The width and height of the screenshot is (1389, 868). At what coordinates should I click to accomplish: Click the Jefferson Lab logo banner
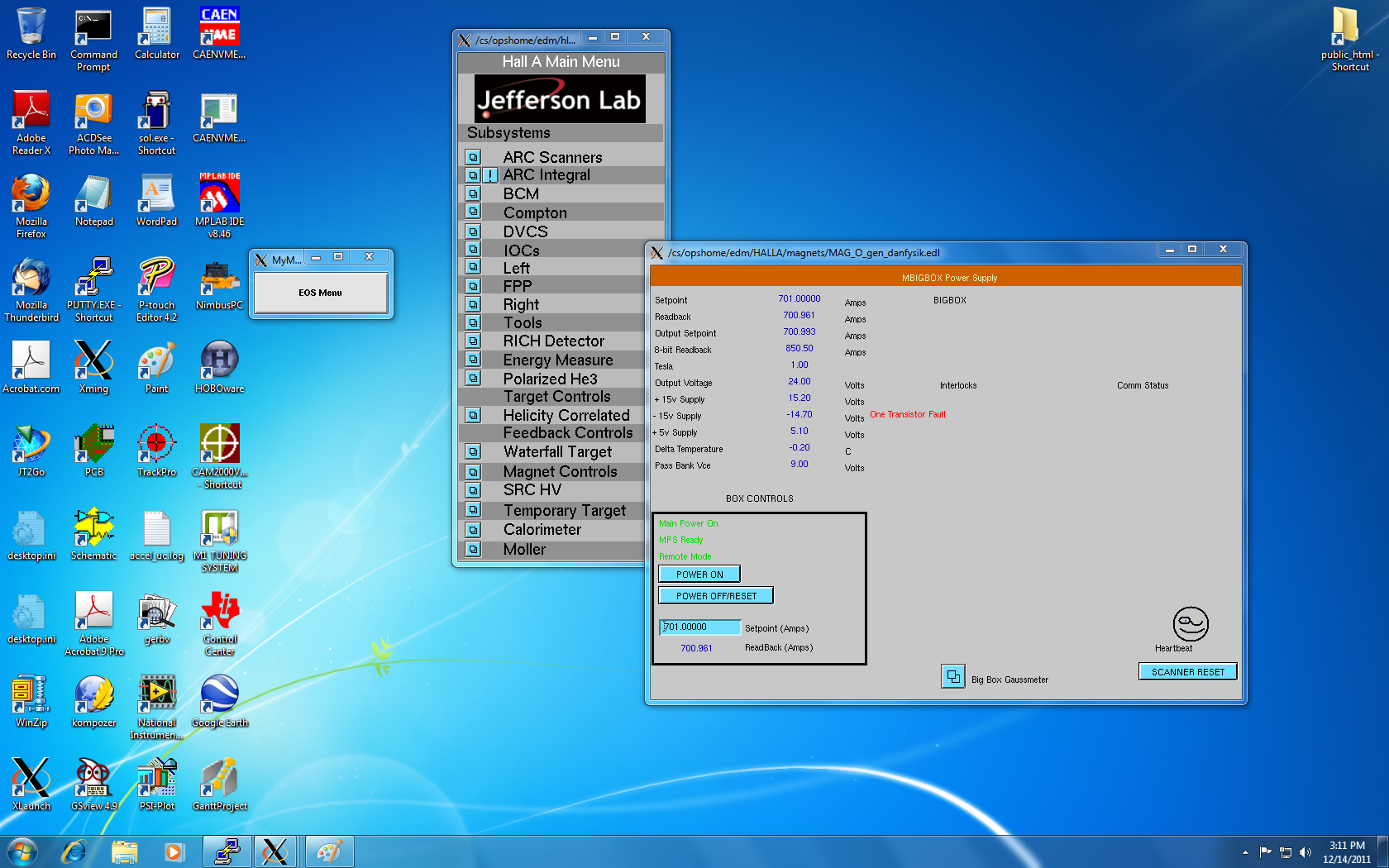tap(560, 99)
